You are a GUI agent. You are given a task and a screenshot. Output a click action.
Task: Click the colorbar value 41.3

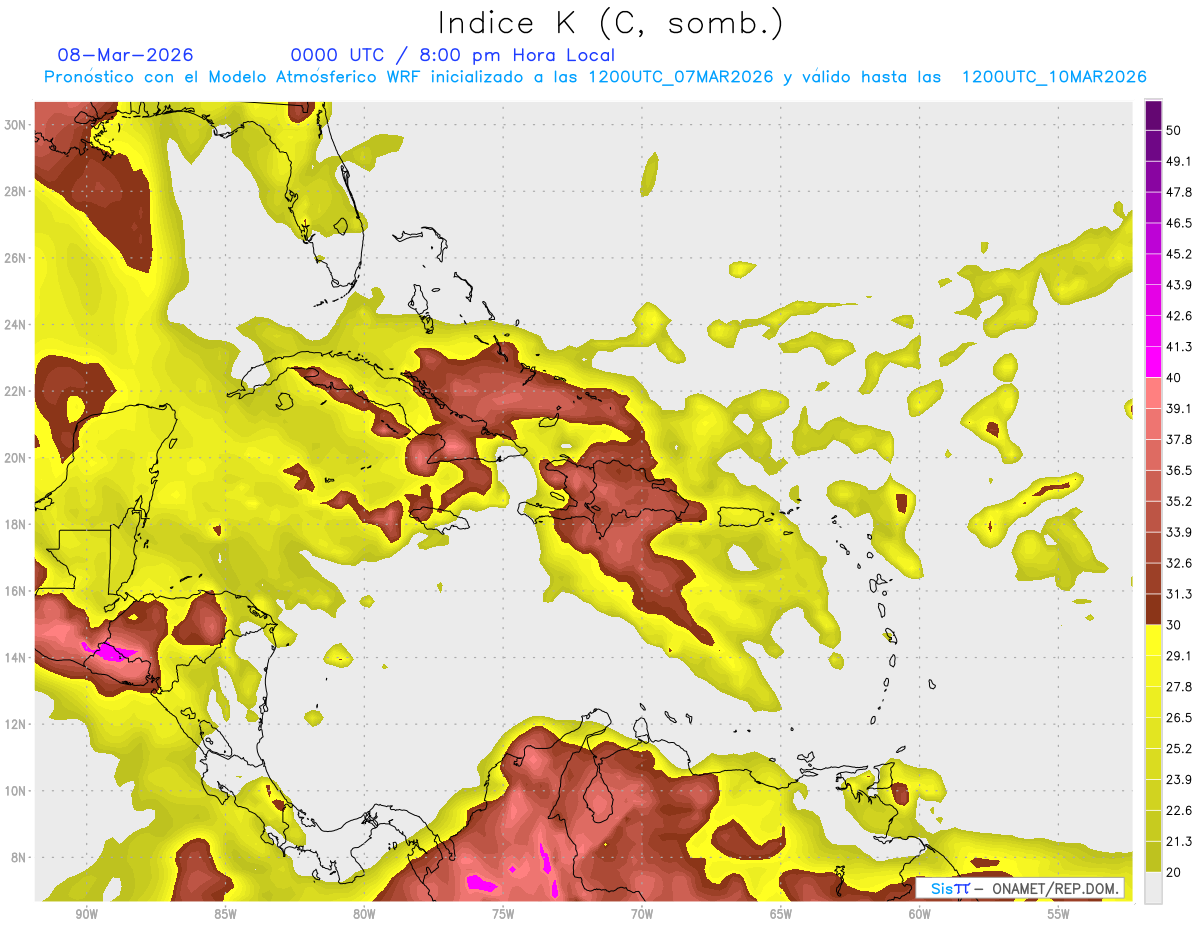(1179, 347)
